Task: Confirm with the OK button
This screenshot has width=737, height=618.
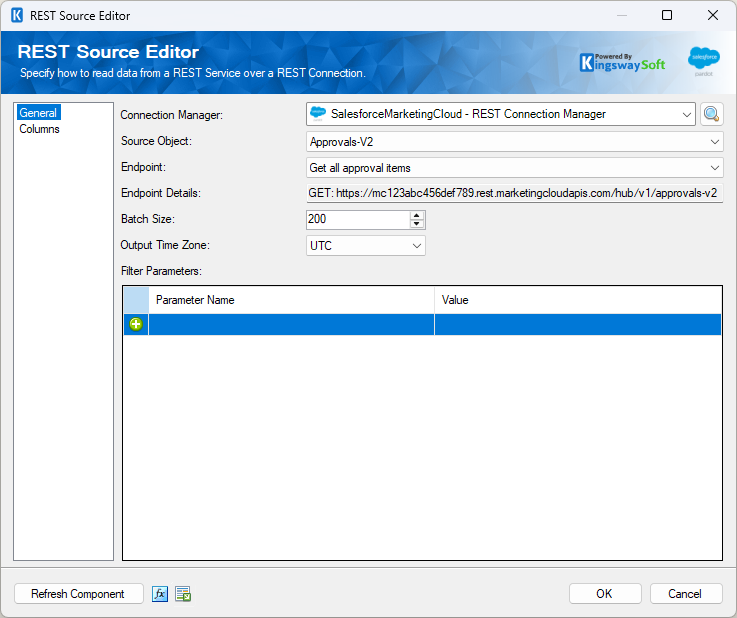Action: click(605, 594)
